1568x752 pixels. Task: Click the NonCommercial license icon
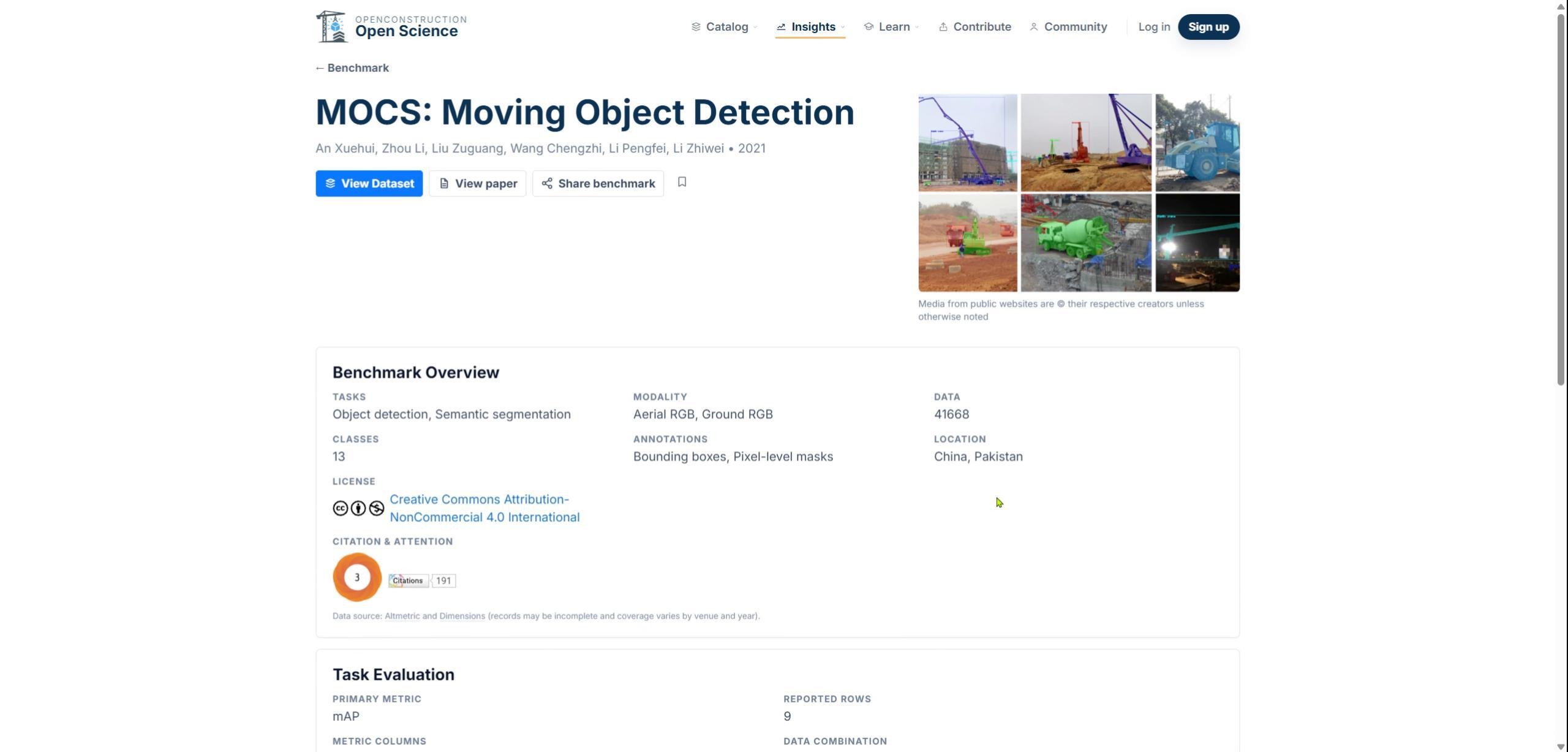tap(377, 508)
